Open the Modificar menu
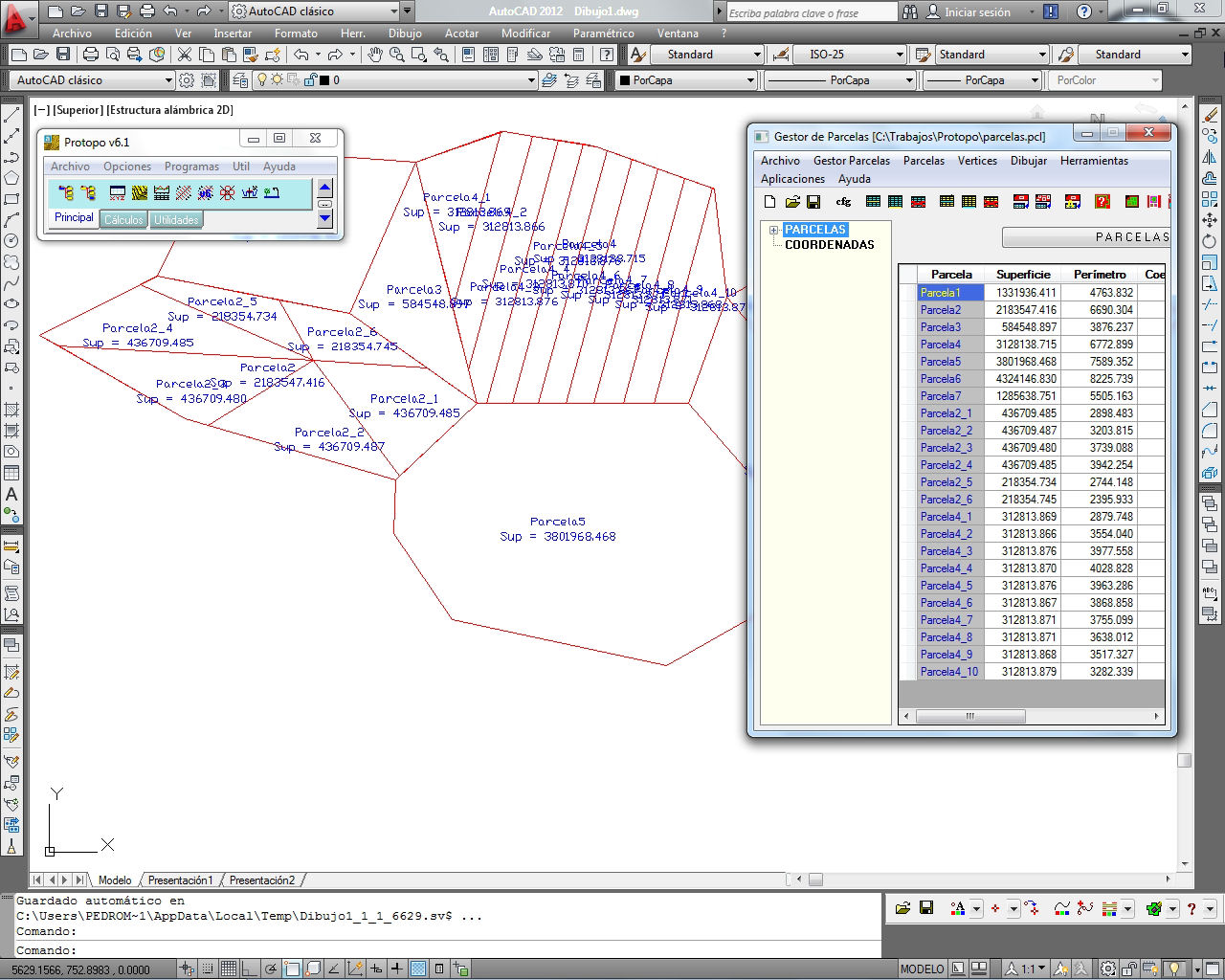The image size is (1225, 980). point(525,33)
